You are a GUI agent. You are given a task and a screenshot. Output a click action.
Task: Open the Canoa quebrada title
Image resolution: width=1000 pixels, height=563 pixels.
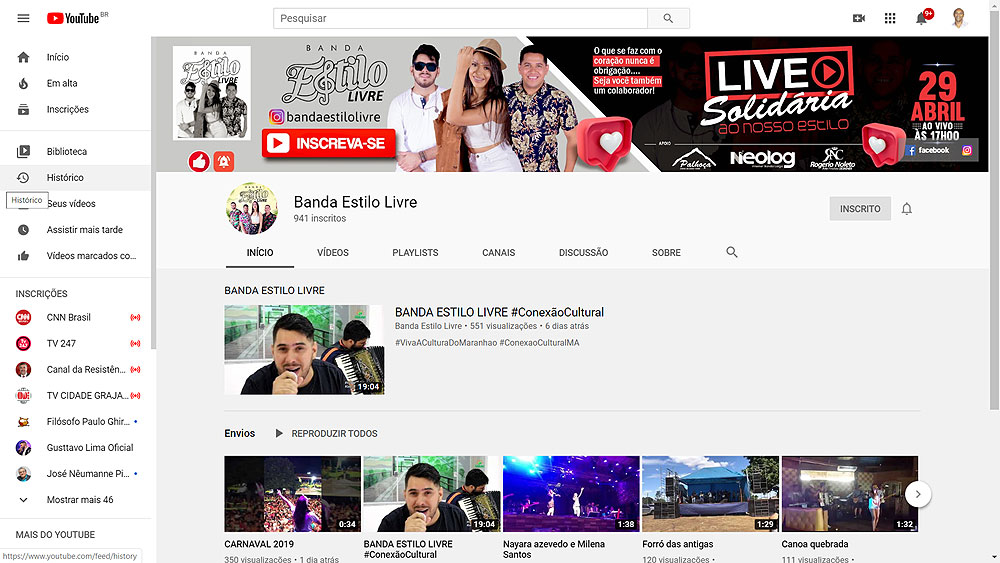(x=815, y=544)
